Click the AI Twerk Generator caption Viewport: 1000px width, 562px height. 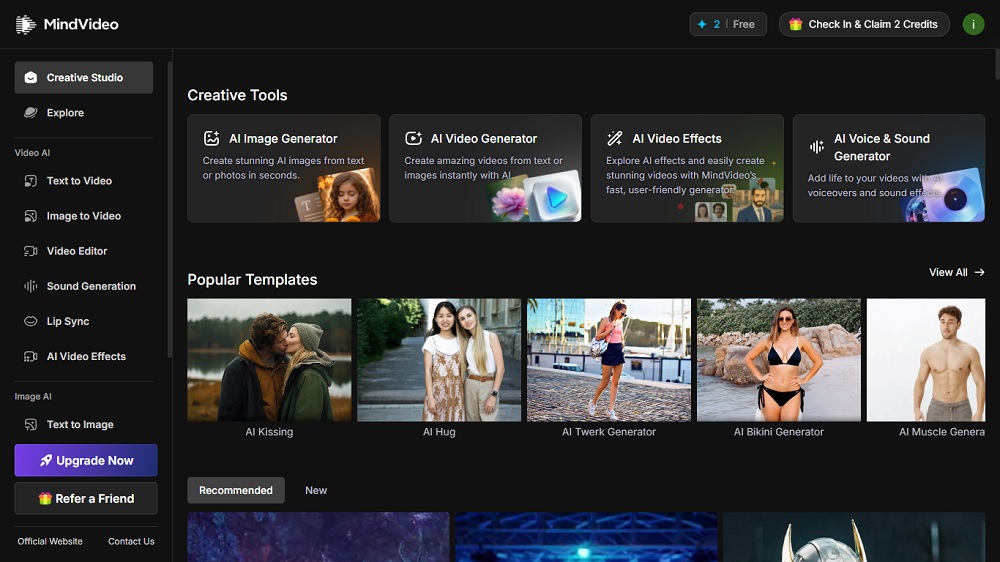(x=608, y=432)
